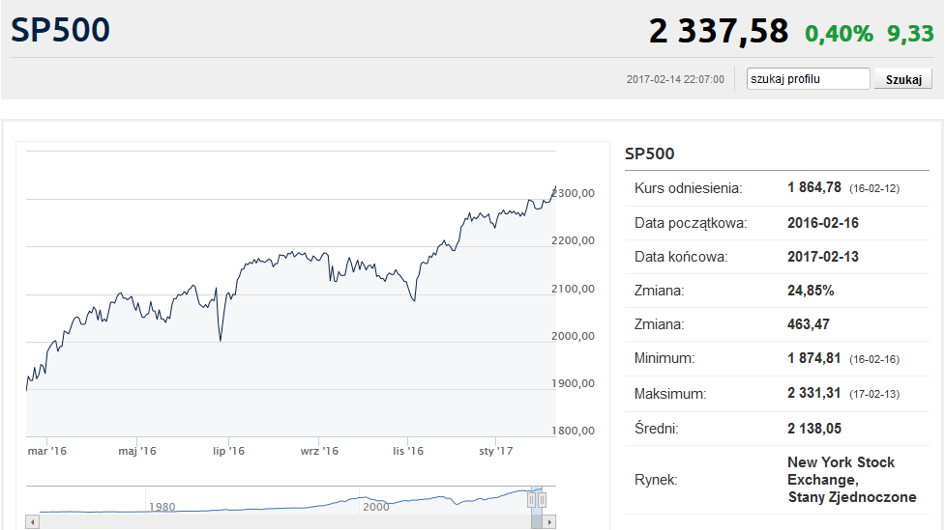Click the start date 2016-02-16
945x530 pixels.
pos(823,223)
